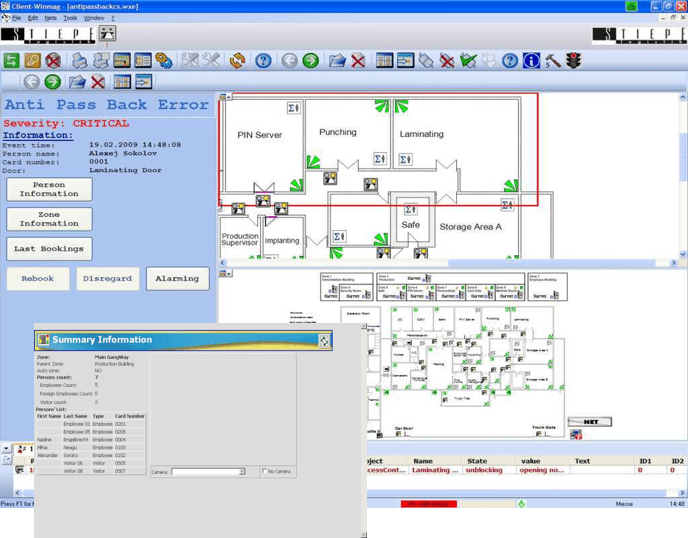Open the Window menu

click(x=94, y=18)
